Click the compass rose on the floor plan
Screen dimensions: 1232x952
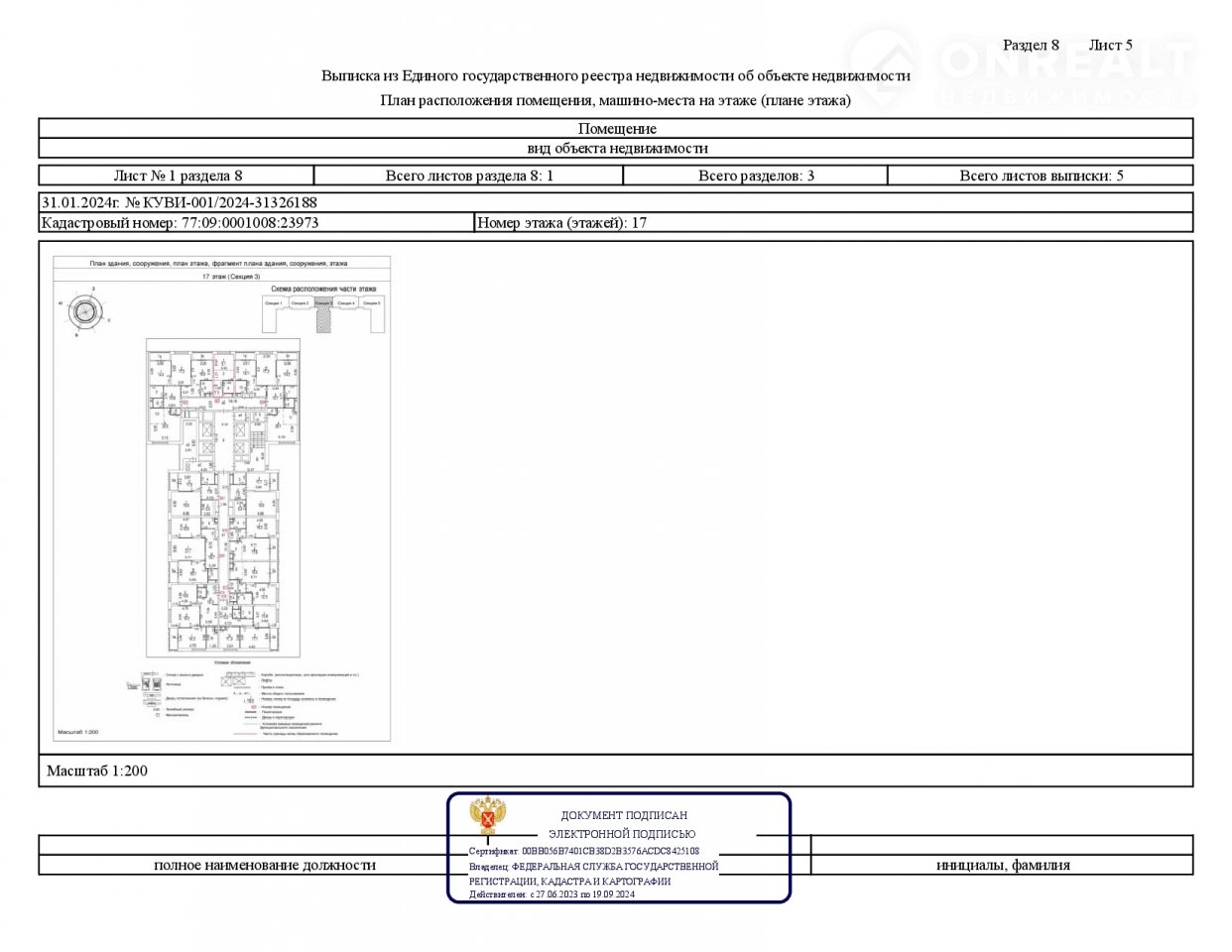click(85, 311)
